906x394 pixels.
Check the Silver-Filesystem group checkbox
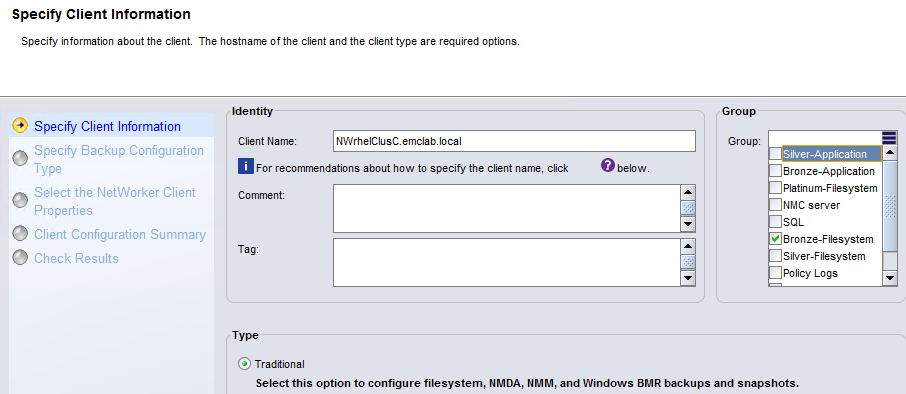point(775,256)
